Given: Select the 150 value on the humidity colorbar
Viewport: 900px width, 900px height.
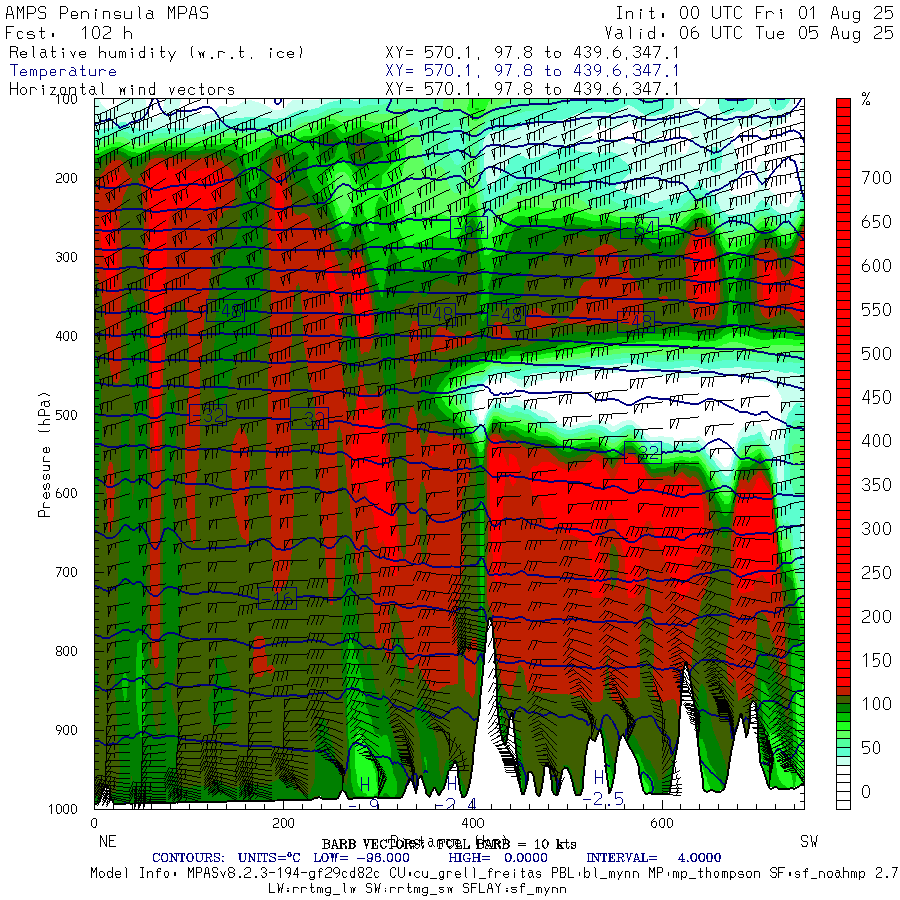Looking at the screenshot, I should pos(876,660).
